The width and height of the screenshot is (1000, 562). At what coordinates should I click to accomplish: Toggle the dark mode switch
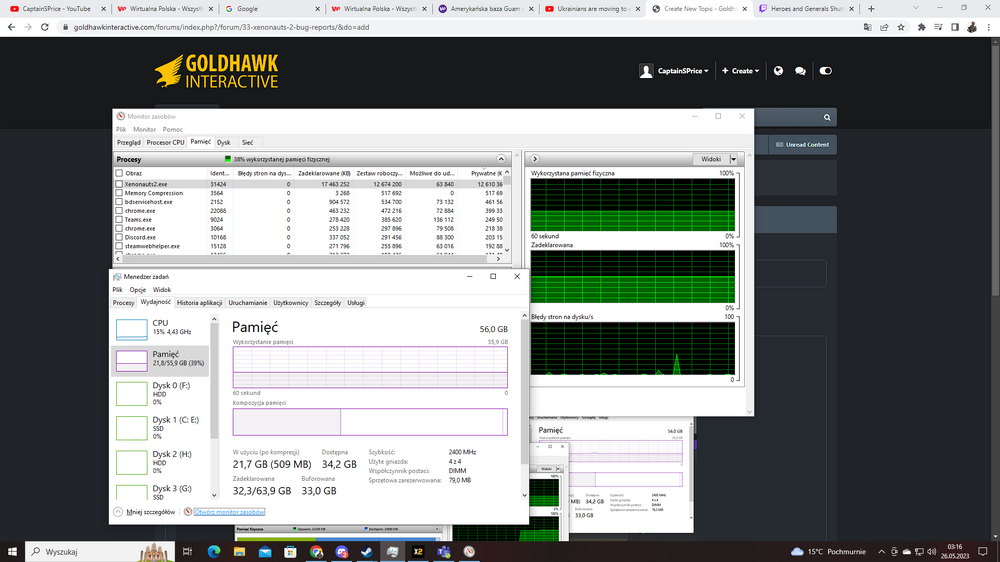(825, 71)
